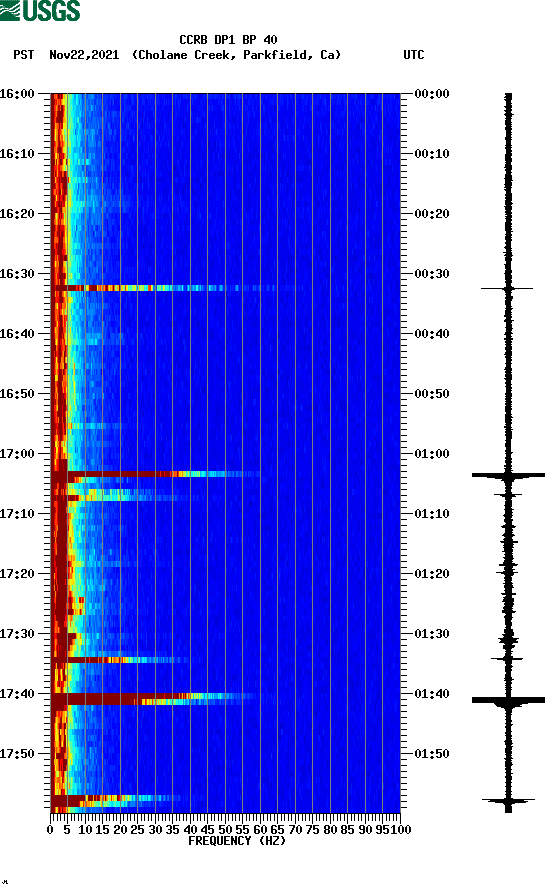Select the title text 'CCRB DP1 BP 40'
Viewport: 552px width, 893px height.
pyautogui.click(x=228, y=40)
